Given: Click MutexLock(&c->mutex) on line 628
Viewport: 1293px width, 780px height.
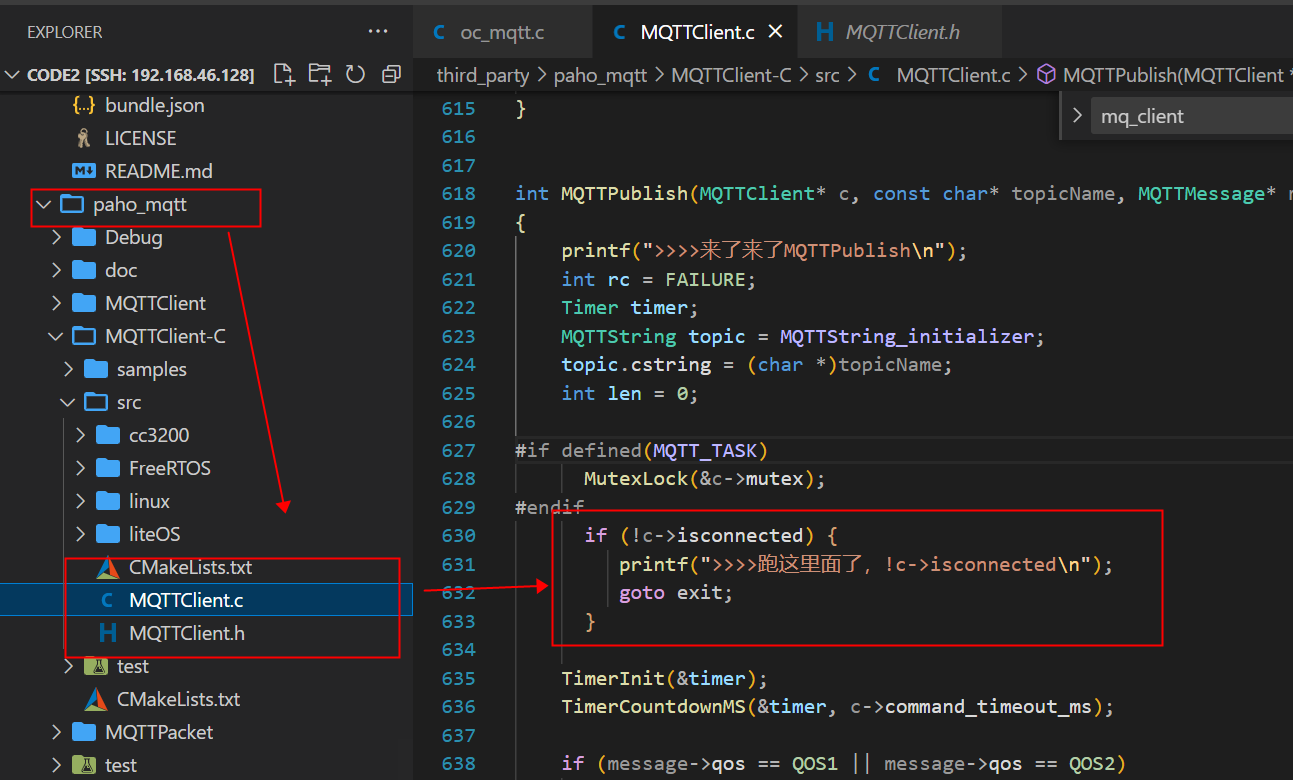Looking at the screenshot, I should tap(704, 479).
